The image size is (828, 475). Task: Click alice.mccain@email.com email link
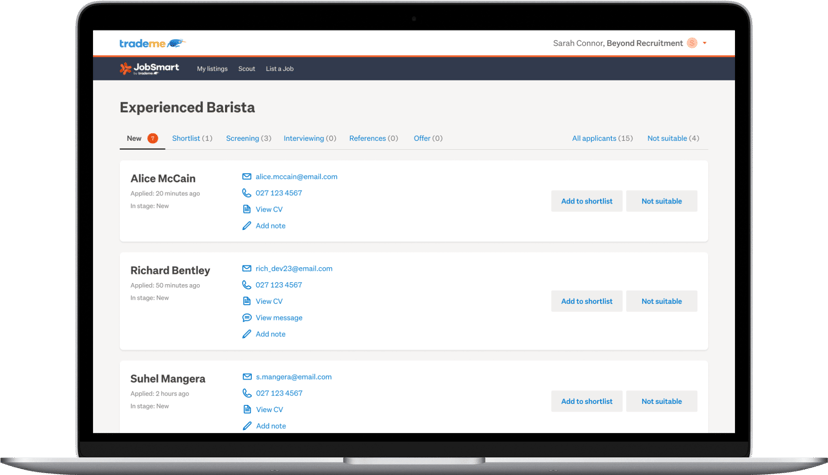pos(296,176)
